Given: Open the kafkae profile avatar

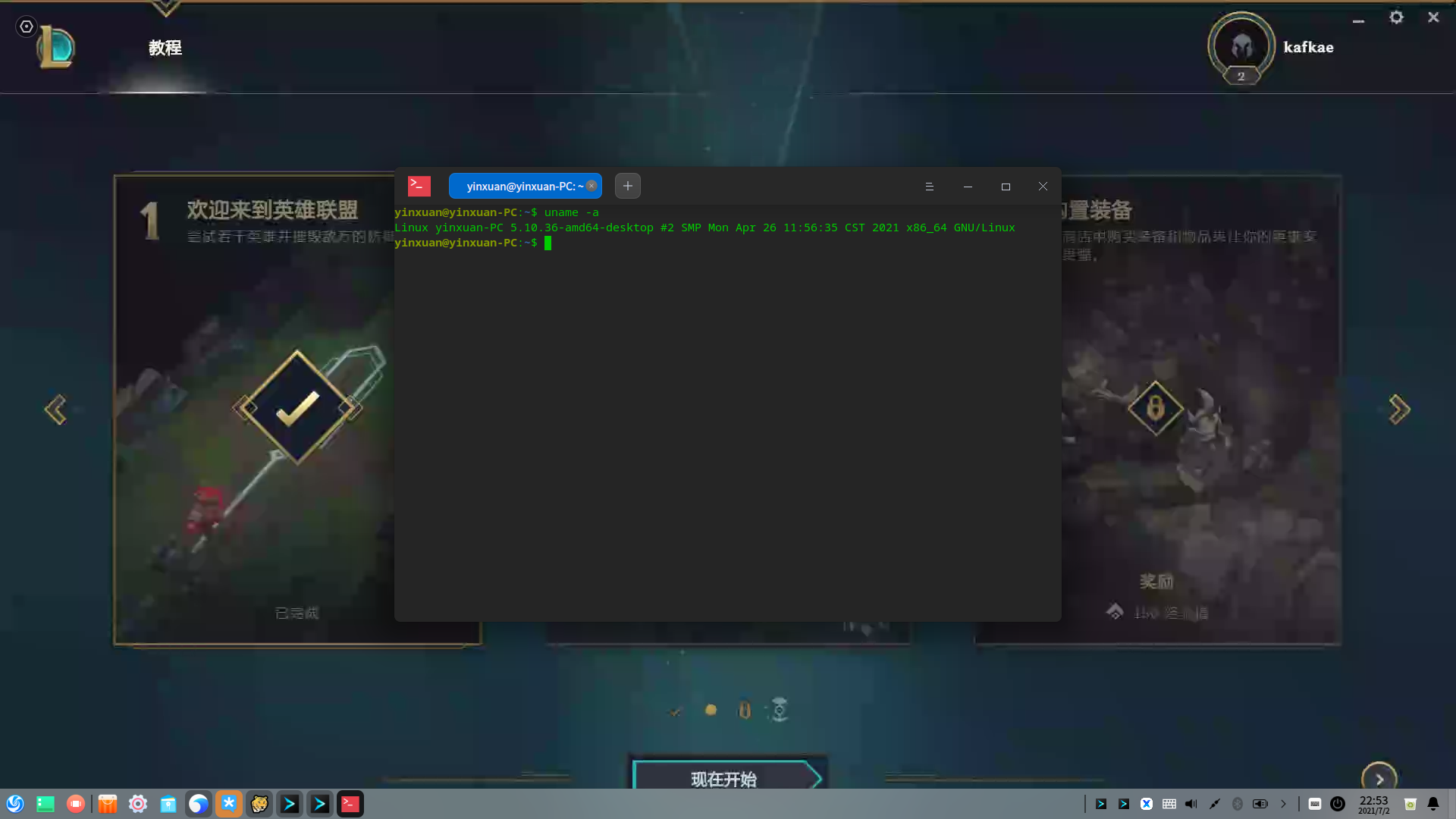Looking at the screenshot, I should [x=1241, y=47].
